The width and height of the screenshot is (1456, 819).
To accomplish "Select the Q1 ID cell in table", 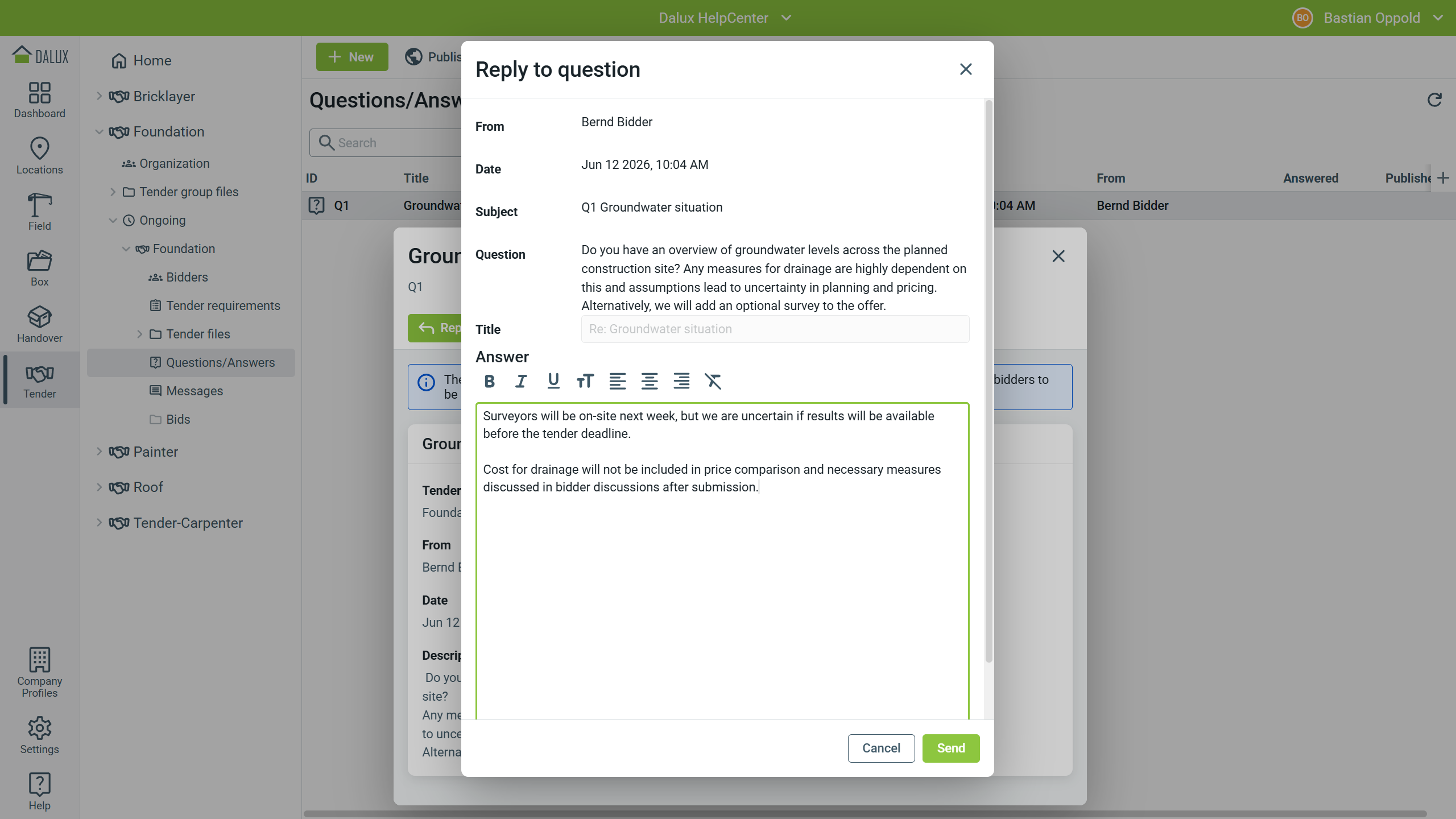I will click(341, 206).
